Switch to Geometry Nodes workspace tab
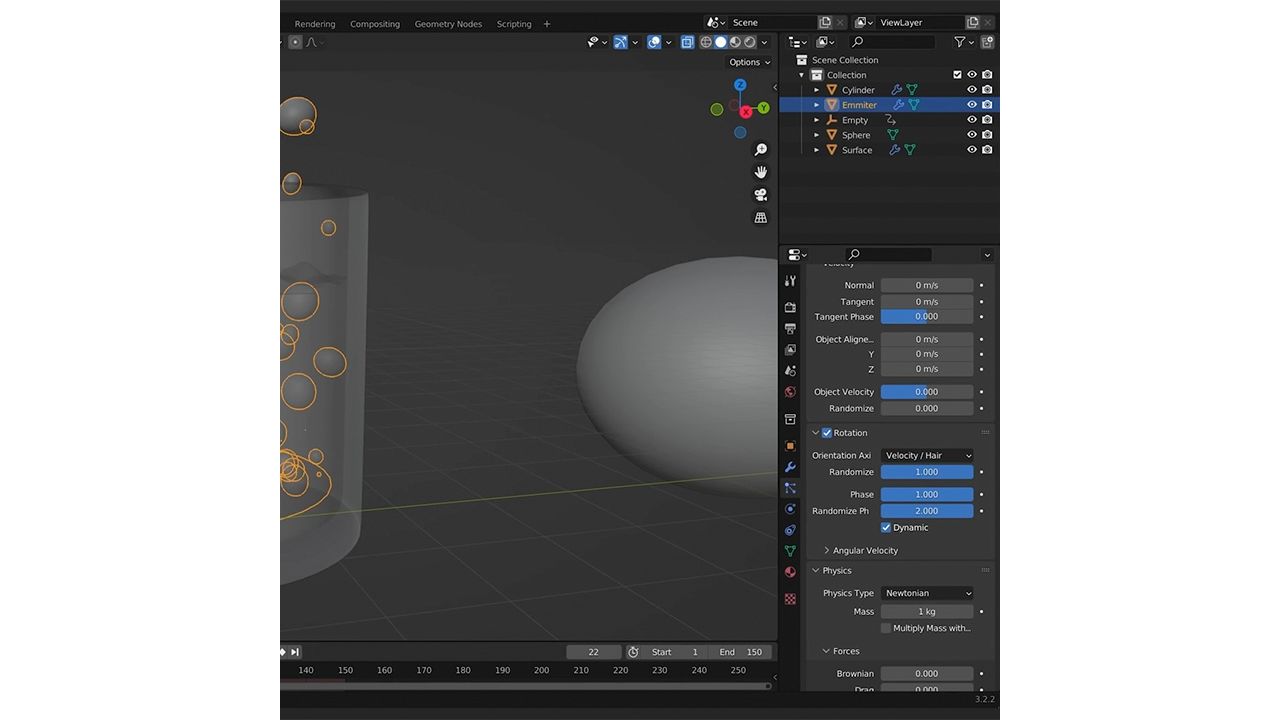 [448, 24]
